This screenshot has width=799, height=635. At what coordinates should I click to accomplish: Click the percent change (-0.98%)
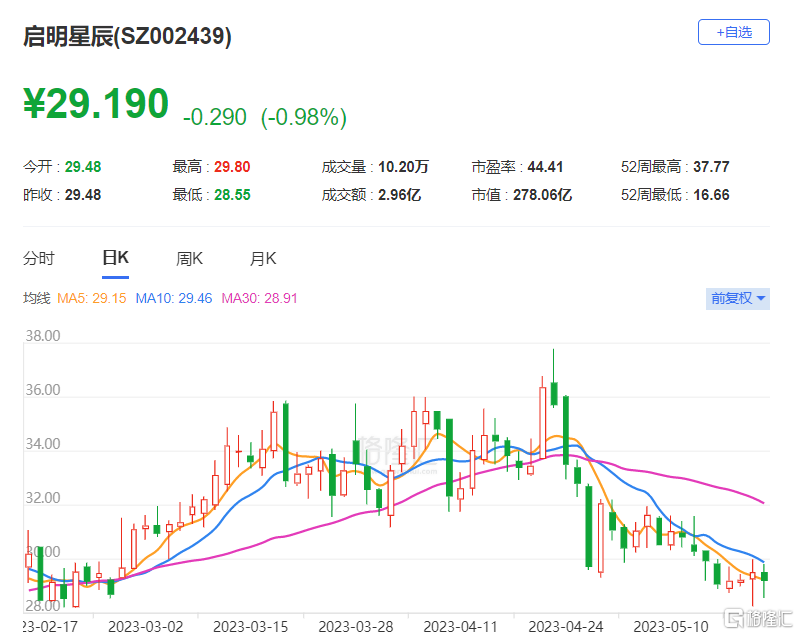click(x=304, y=117)
